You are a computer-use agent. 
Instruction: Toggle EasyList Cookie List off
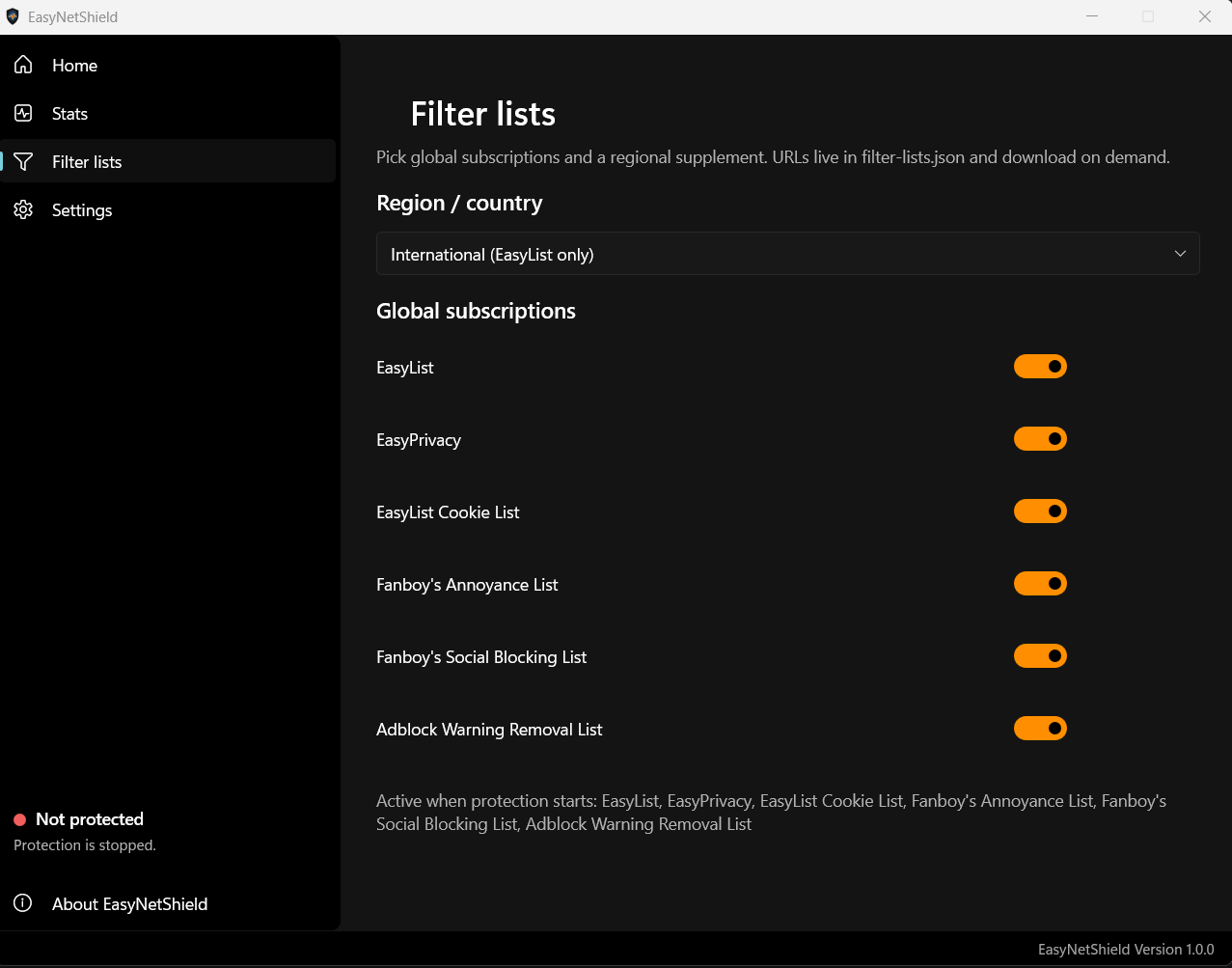[1040, 512]
